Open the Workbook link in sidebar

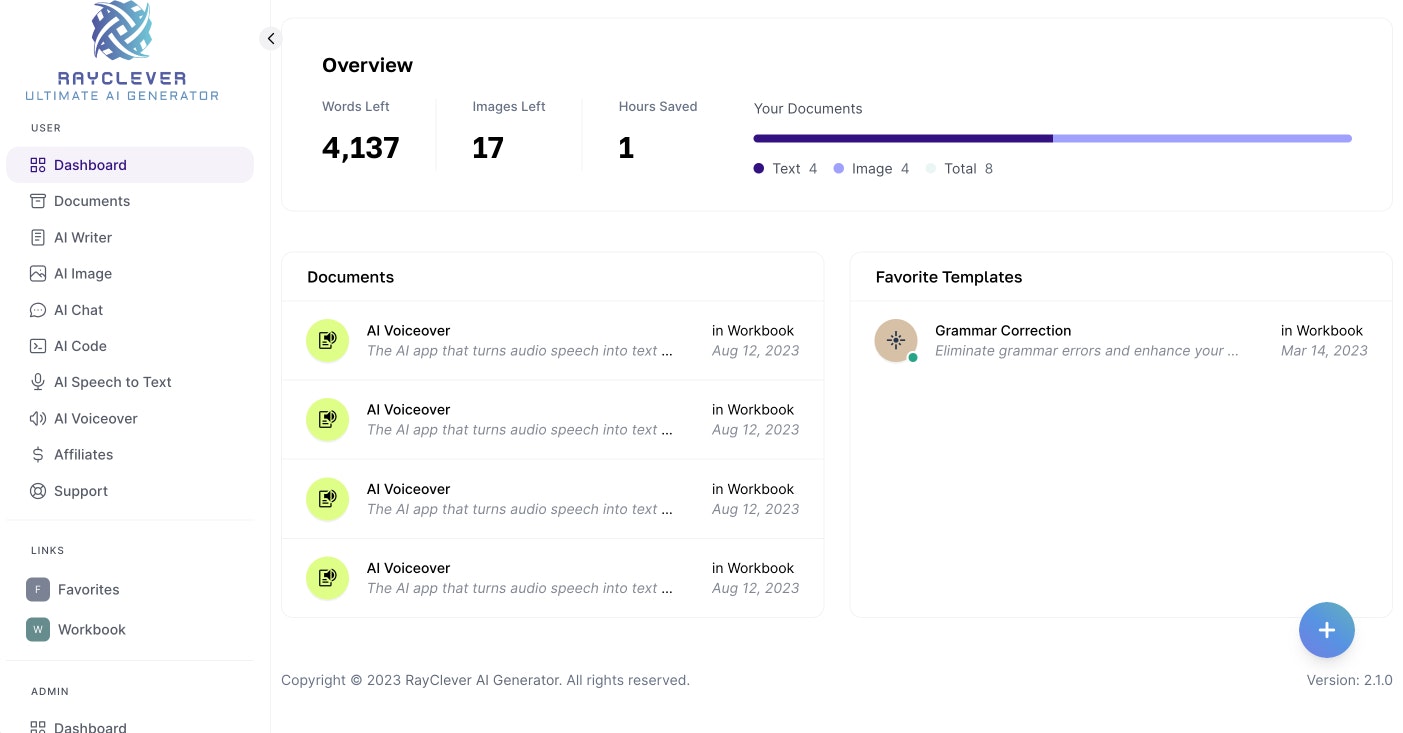91,630
